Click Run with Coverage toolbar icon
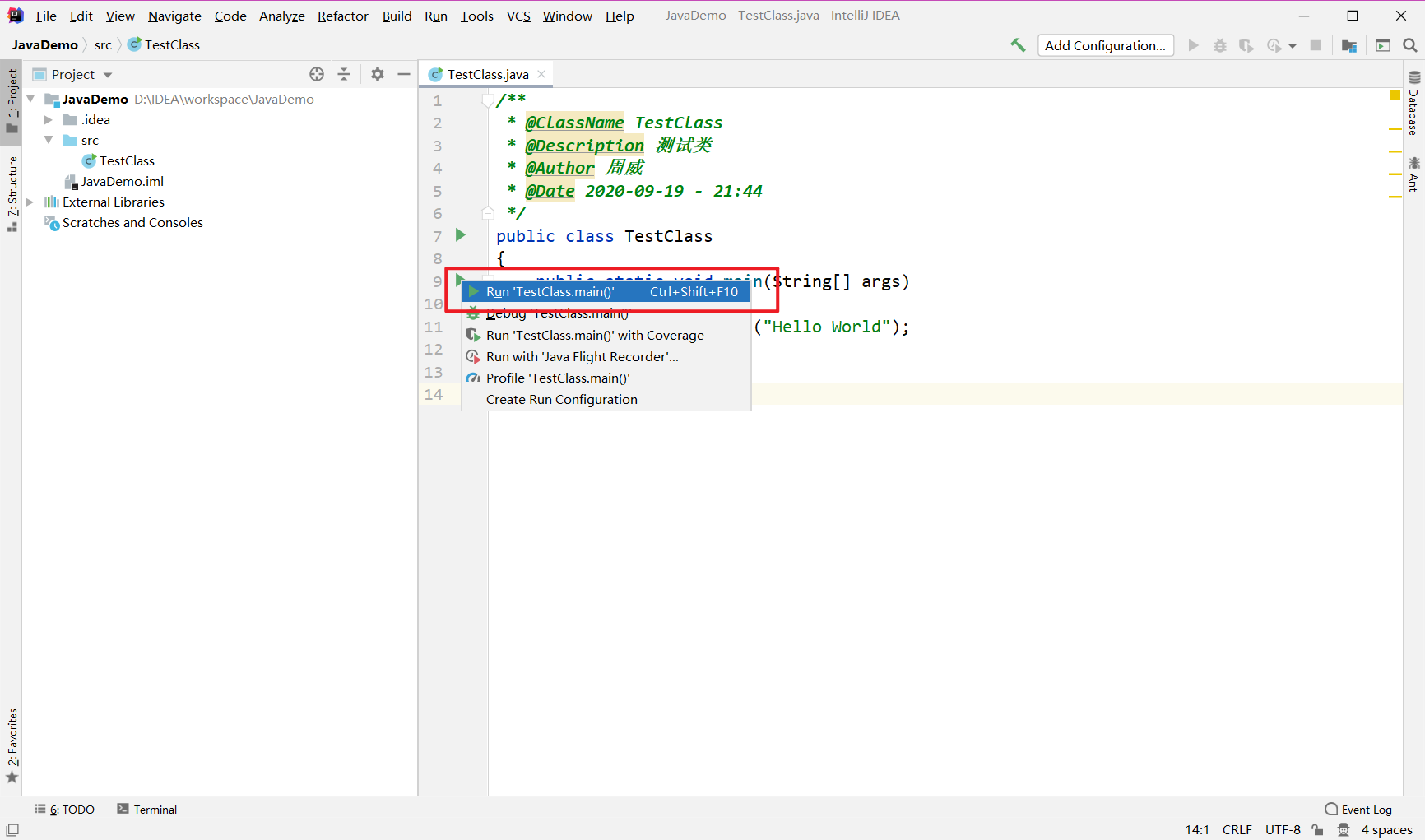The height and width of the screenshot is (840, 1425). coord(1246,45)
